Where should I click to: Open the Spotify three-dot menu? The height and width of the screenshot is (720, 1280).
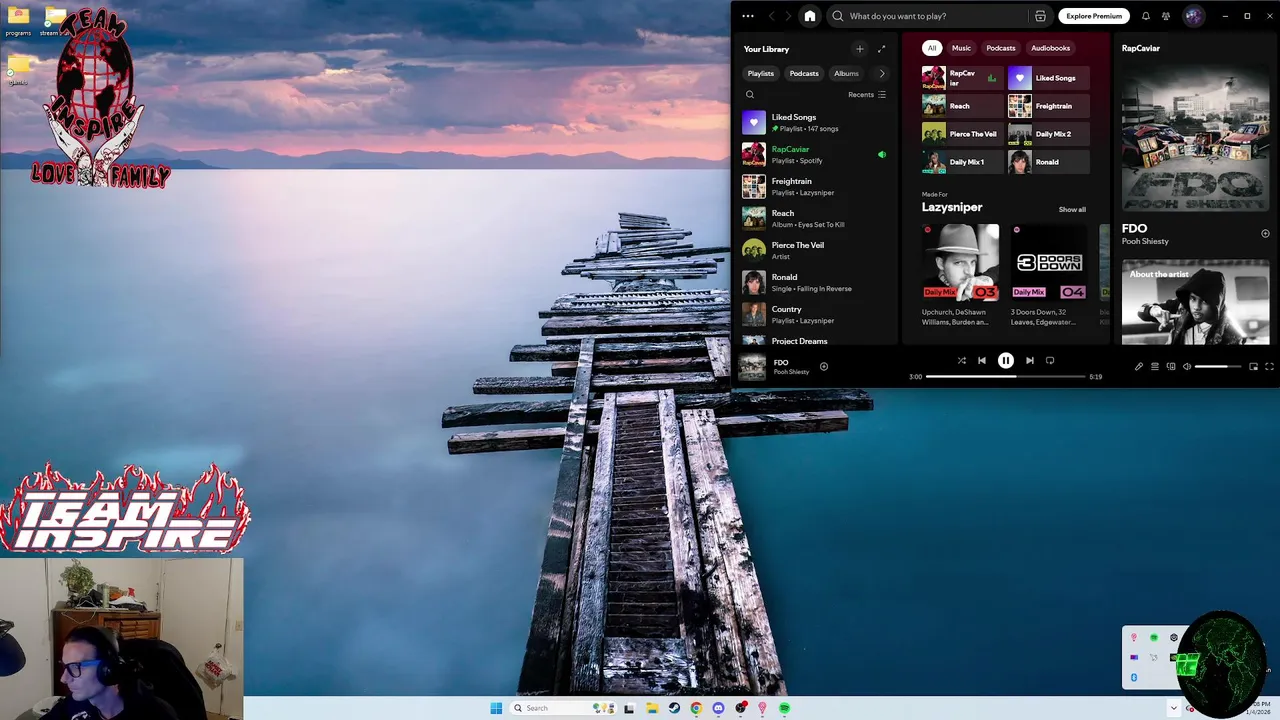coord(748,16)
